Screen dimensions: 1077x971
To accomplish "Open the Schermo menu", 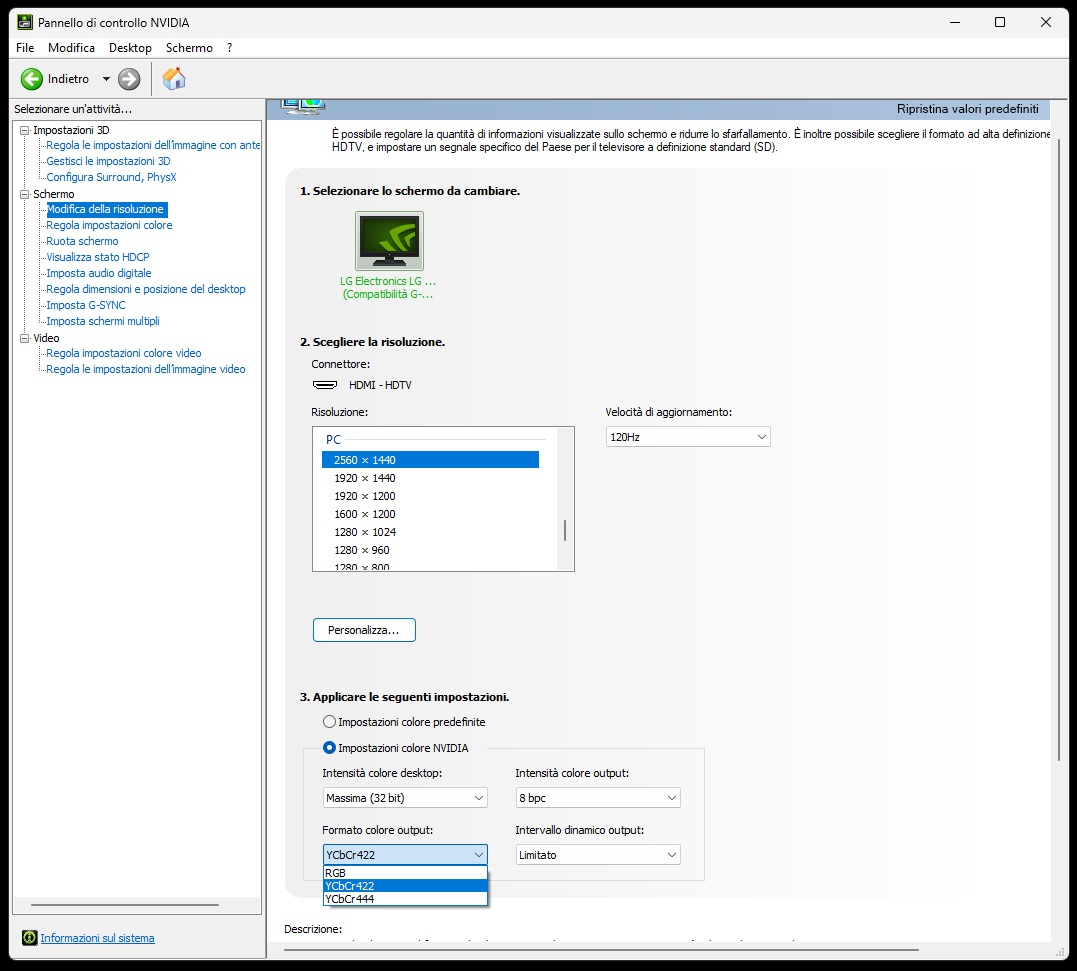I will pos(189,47).
